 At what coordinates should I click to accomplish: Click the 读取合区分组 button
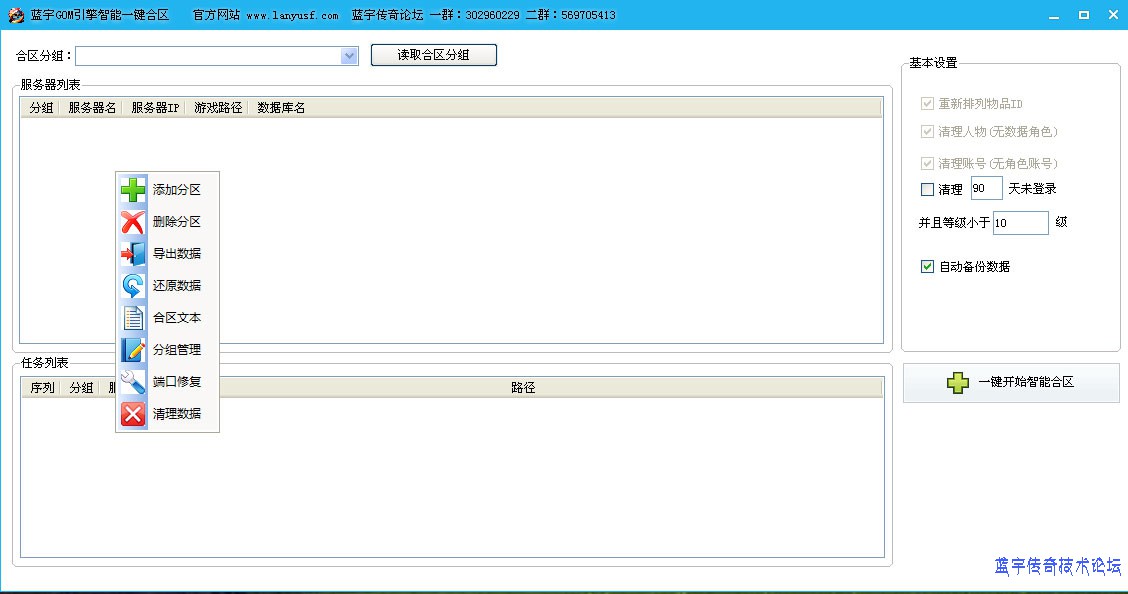[x=433, y=55]
